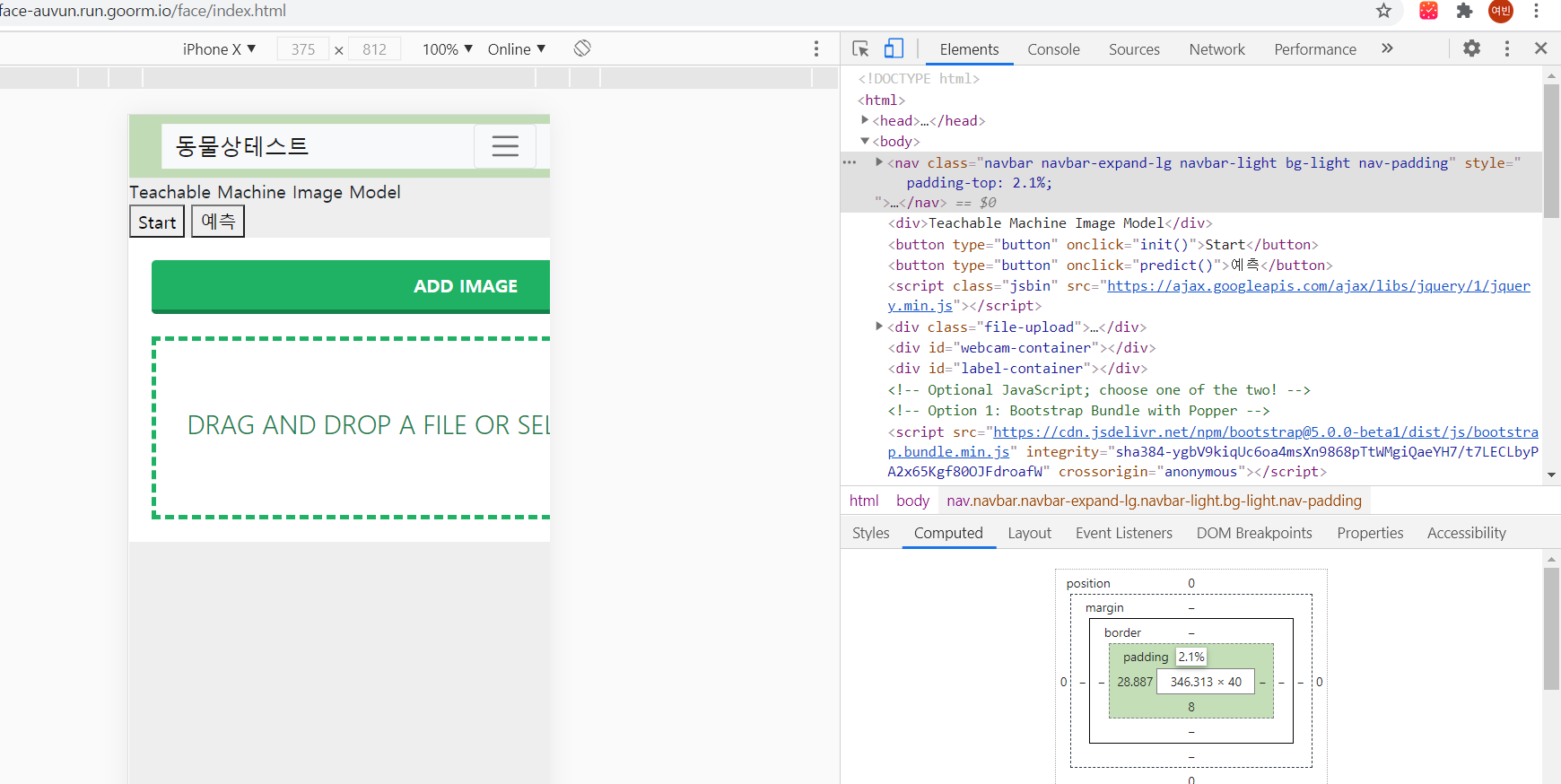This screenshot has height=784, width=1561.
Task: Open the Online throttling dropdown
Action: pyautogui.click(x=517, y=49)
